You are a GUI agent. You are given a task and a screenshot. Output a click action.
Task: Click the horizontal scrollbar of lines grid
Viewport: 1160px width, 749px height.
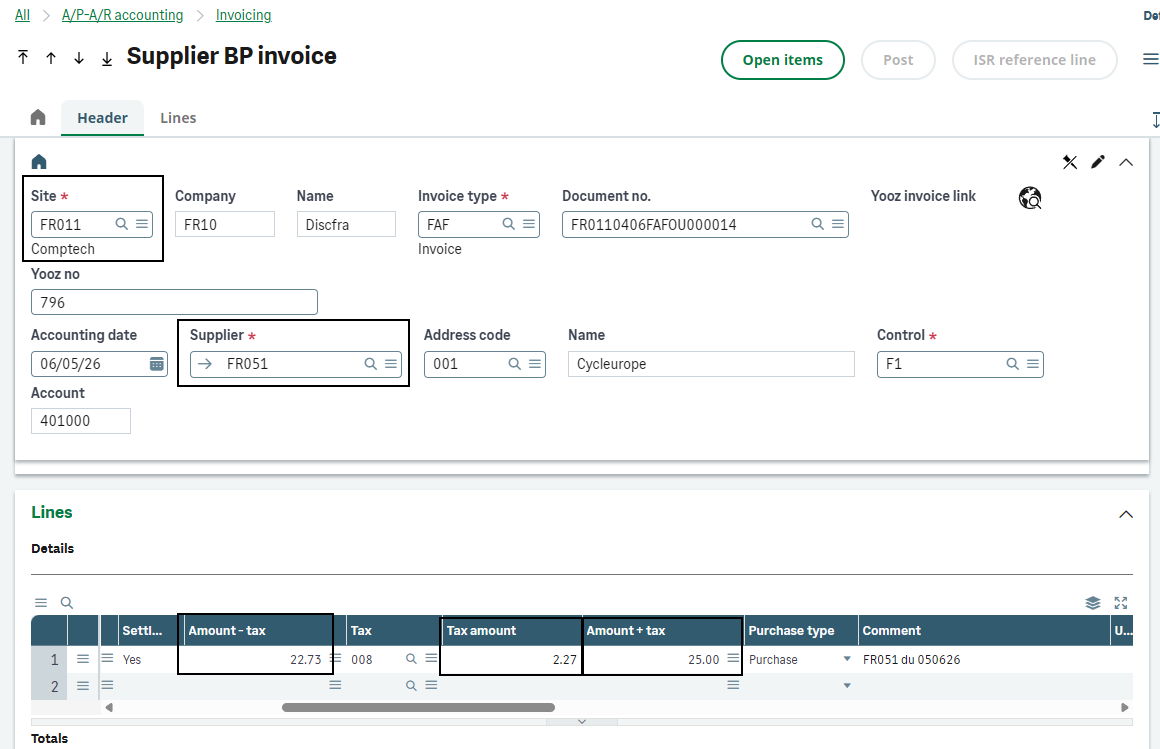pyautogui.click(x=418, y=708)
